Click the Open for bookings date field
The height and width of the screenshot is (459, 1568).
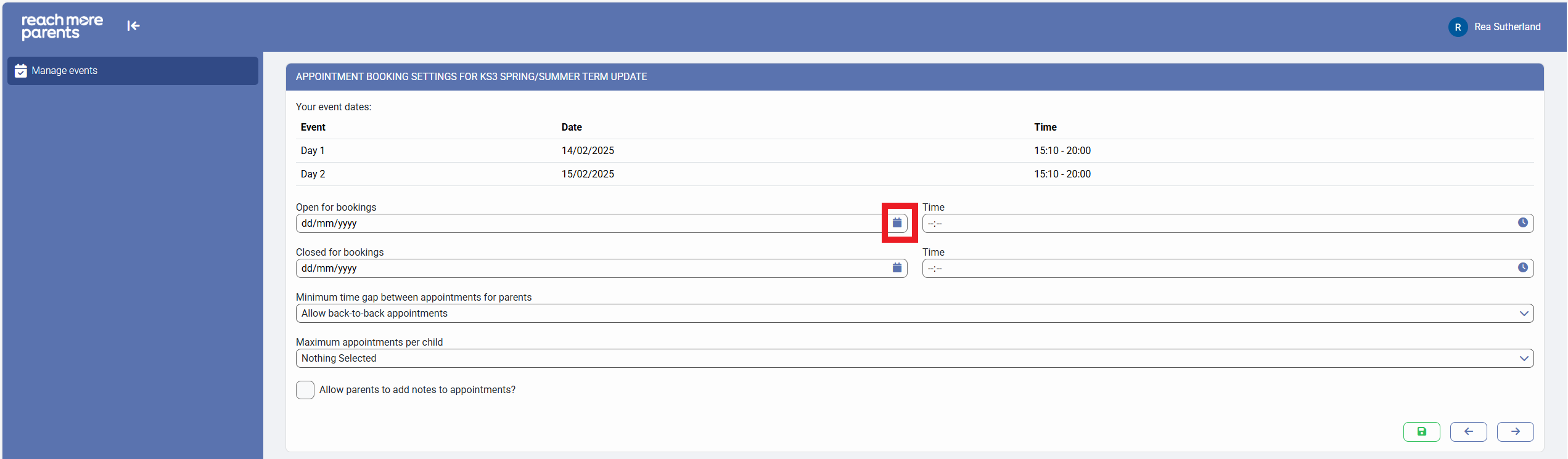click(x=586, y=224)
